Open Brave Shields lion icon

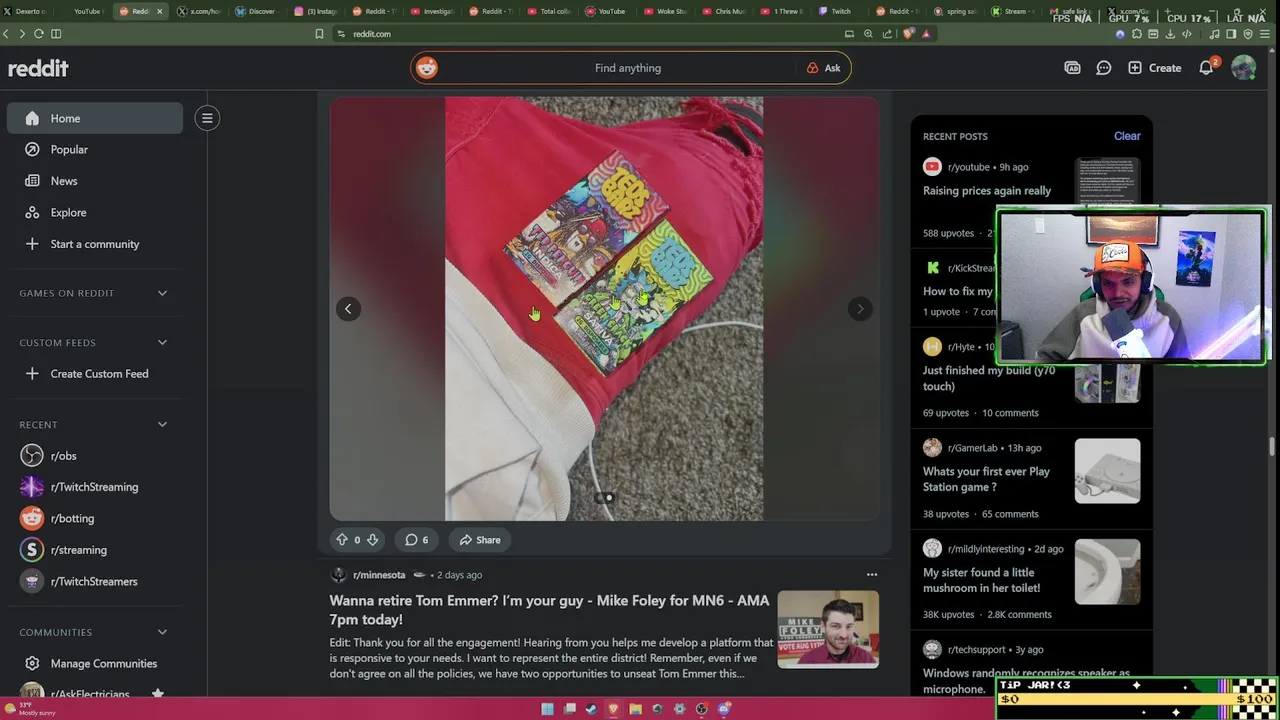[x=908, y=34]
